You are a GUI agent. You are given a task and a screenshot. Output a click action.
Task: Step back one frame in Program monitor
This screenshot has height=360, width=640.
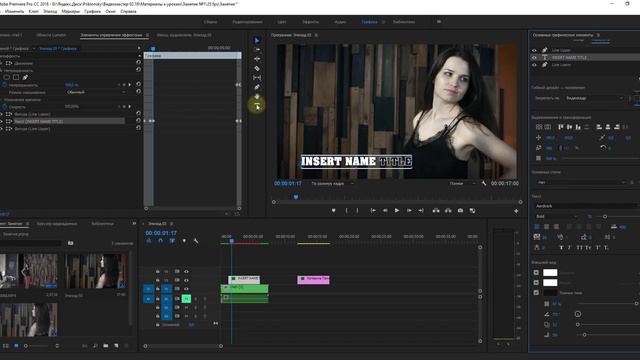384,211
